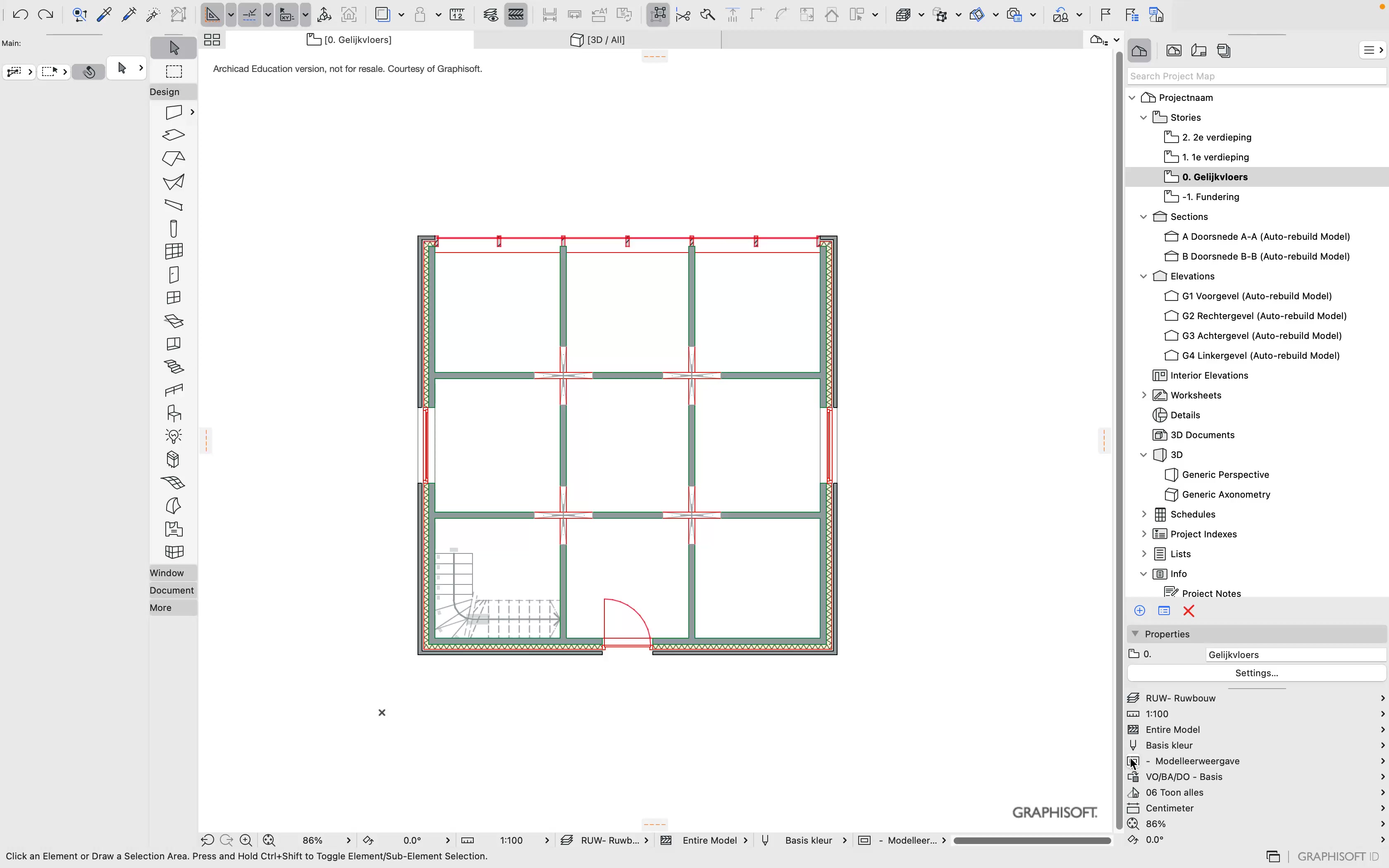Toggle Guide Lines on or off
This screenshot has height=868, width=1389.
[x=213, y=14]
